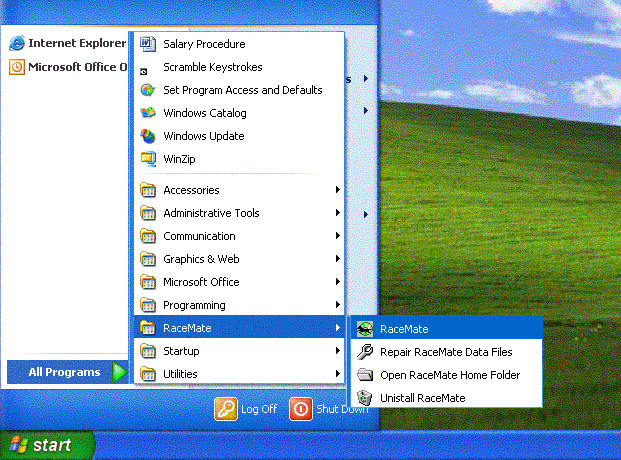Choose Open RaceMate Home Folder
Image resolution: width=621 pixels, height=460 pixels.
coord(446,375)
